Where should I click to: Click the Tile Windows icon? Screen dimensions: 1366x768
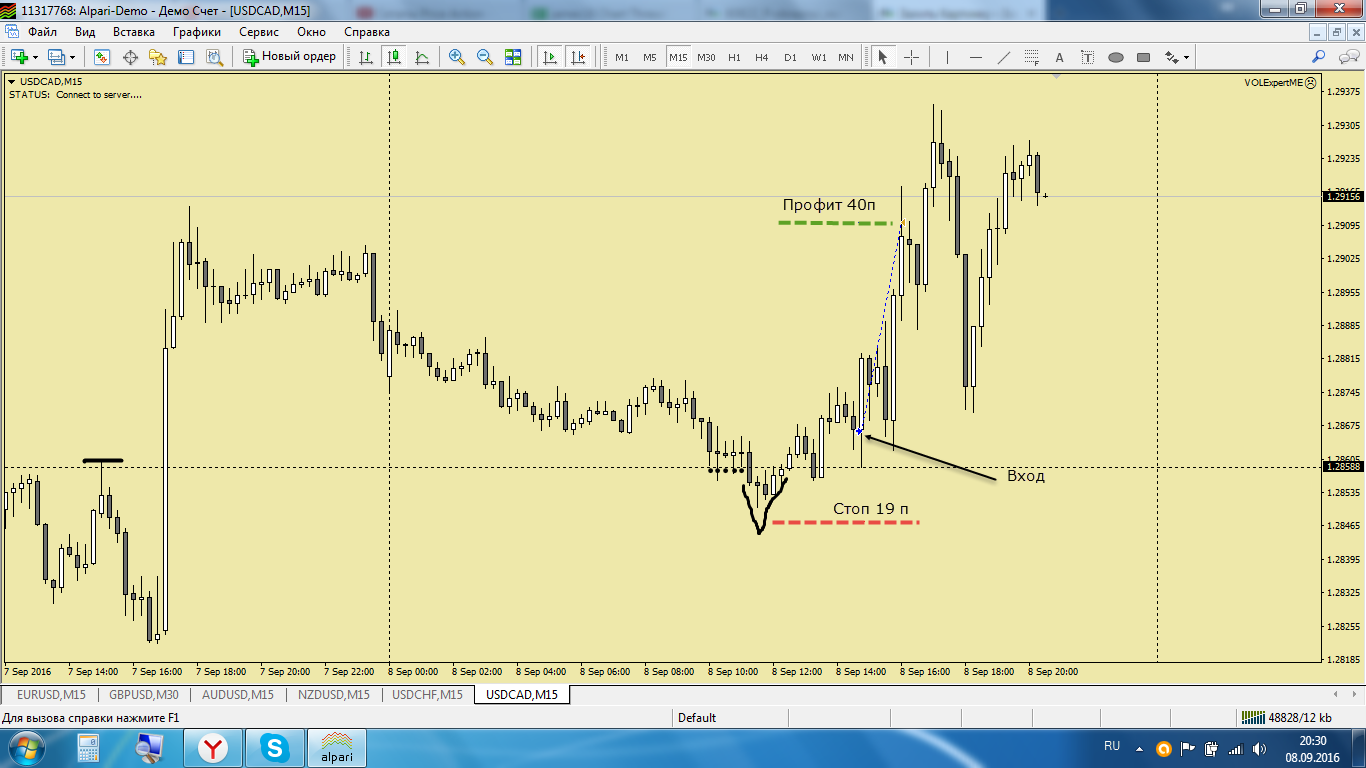click(513, 57)
